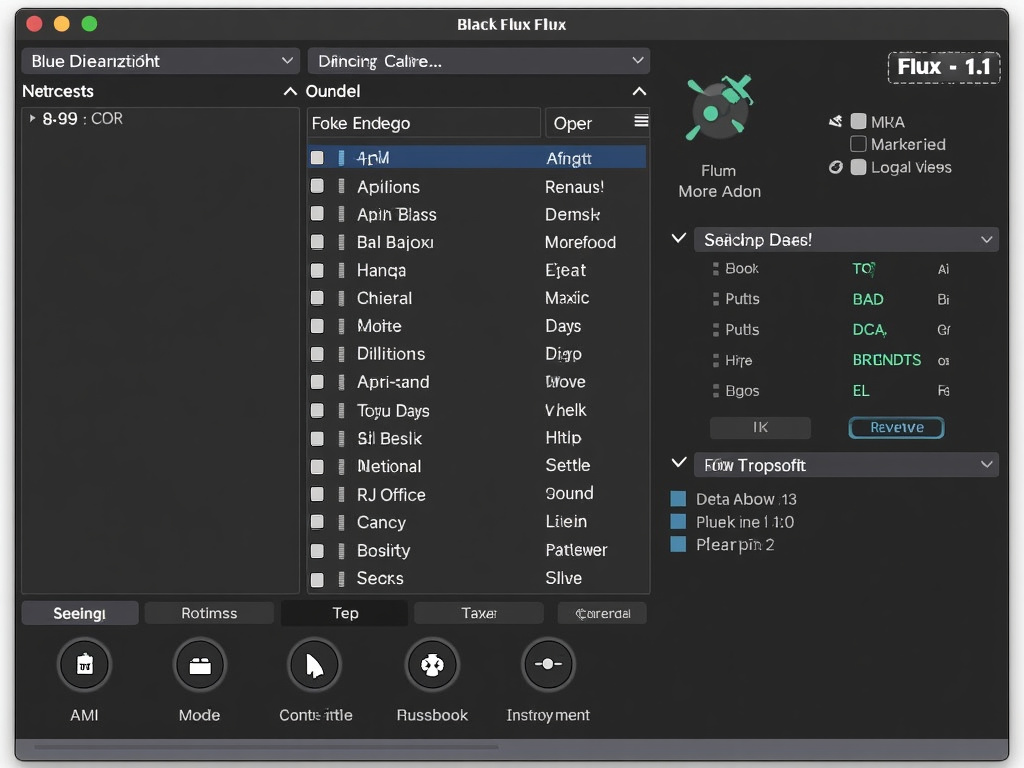Click the Pluek ine 1.1:0 blue swatch

(x=679, y=522)
